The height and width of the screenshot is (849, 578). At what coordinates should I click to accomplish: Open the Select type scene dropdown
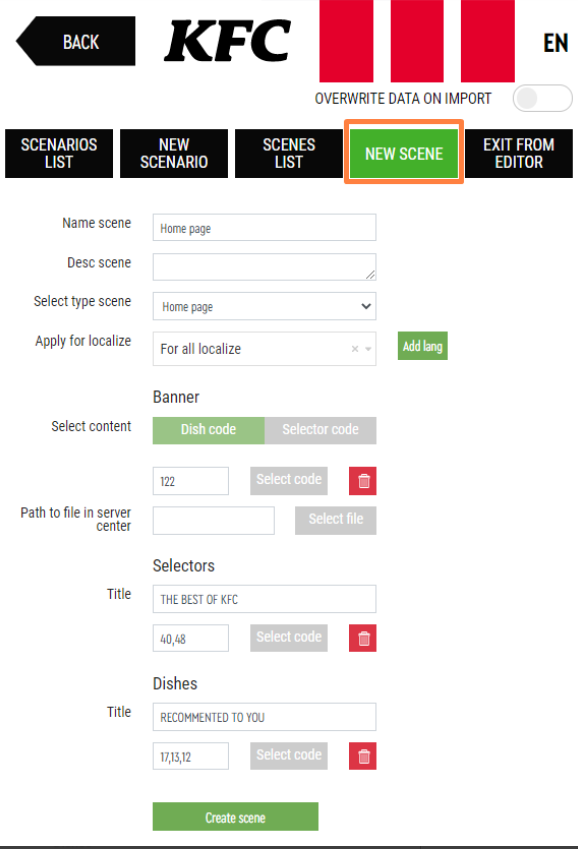pyautogui.click(x=264, y=306)
